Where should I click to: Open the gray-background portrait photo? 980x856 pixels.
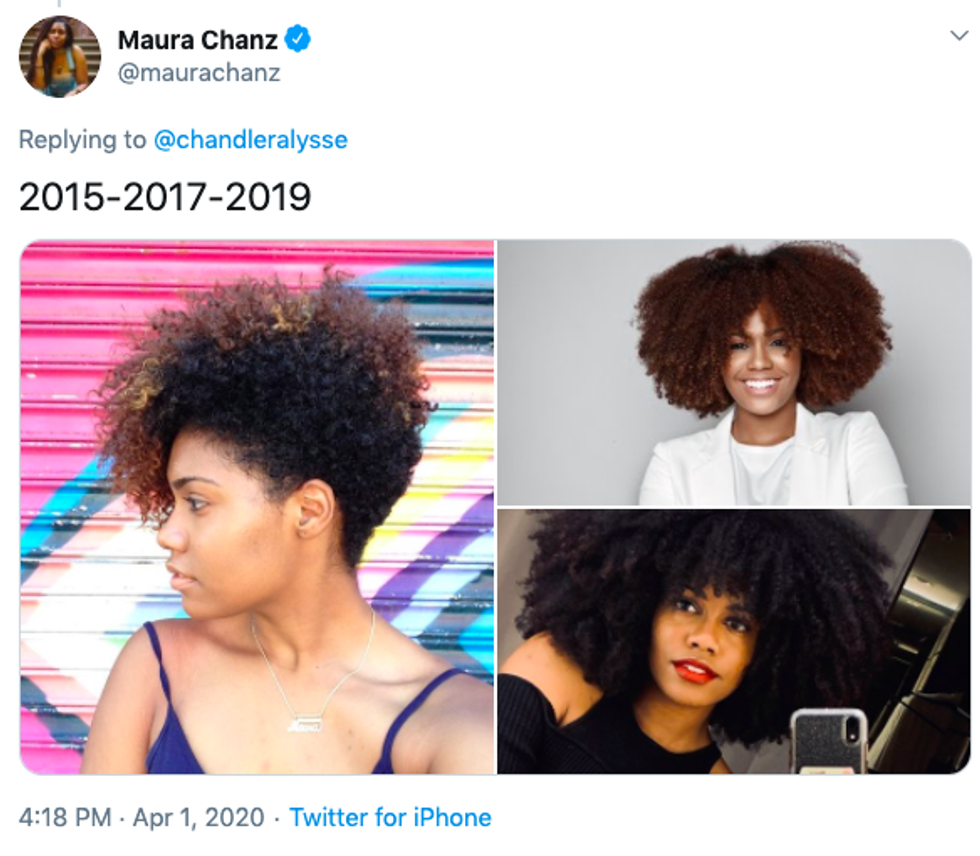[734, 372]
